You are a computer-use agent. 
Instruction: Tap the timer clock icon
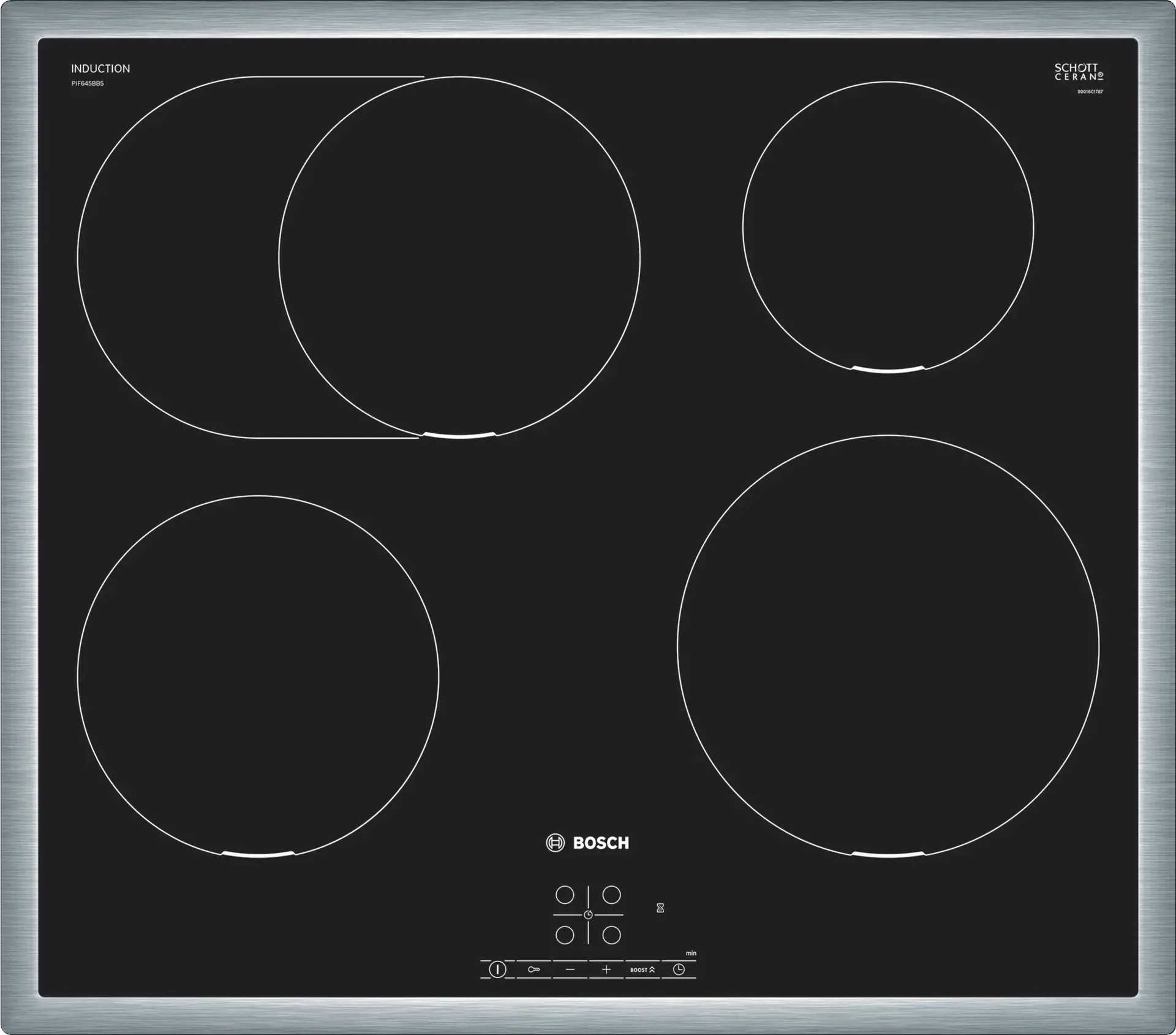point(678,969)
